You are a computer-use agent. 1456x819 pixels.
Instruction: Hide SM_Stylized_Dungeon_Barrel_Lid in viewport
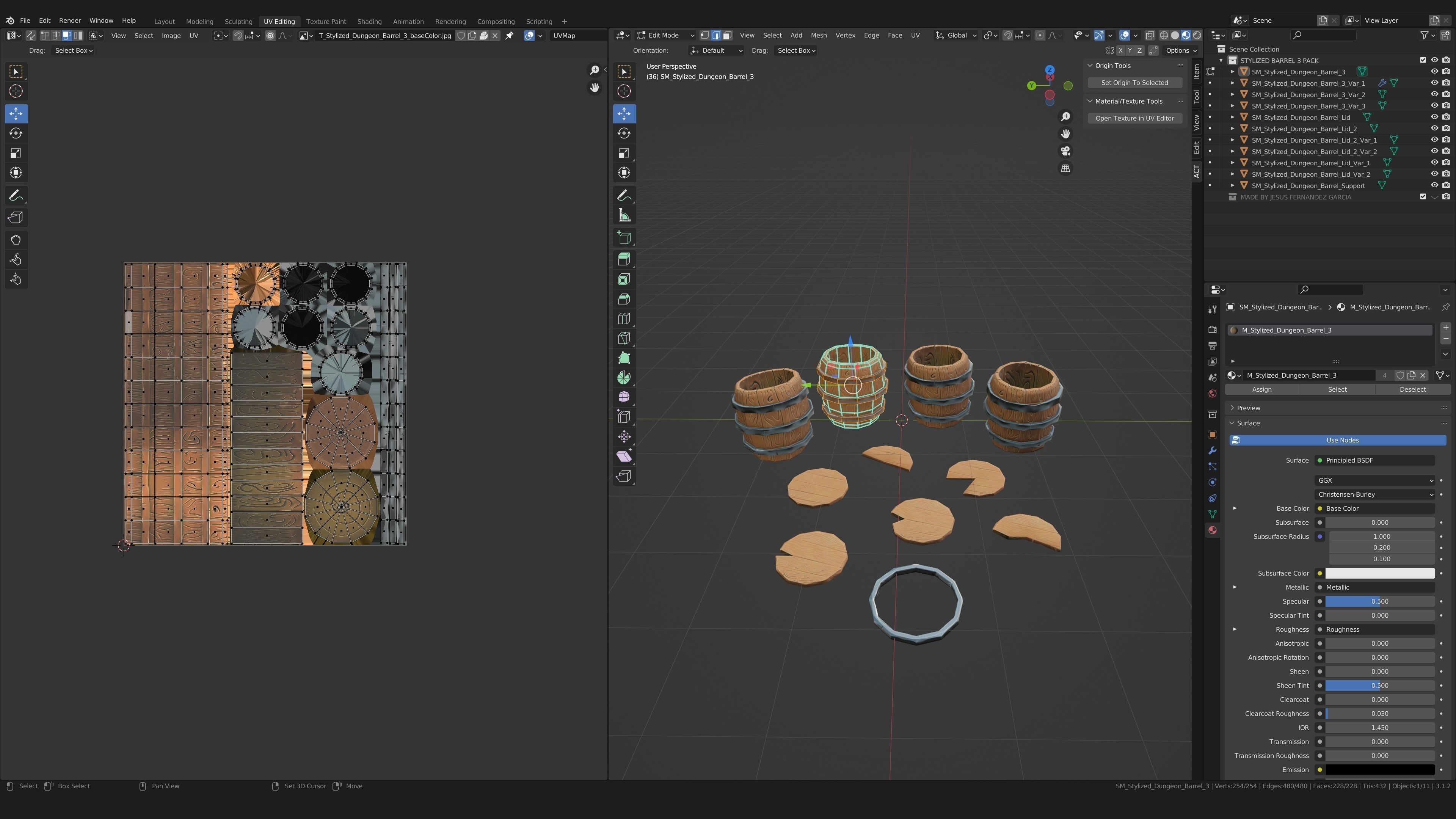[x=1434, y=117]
